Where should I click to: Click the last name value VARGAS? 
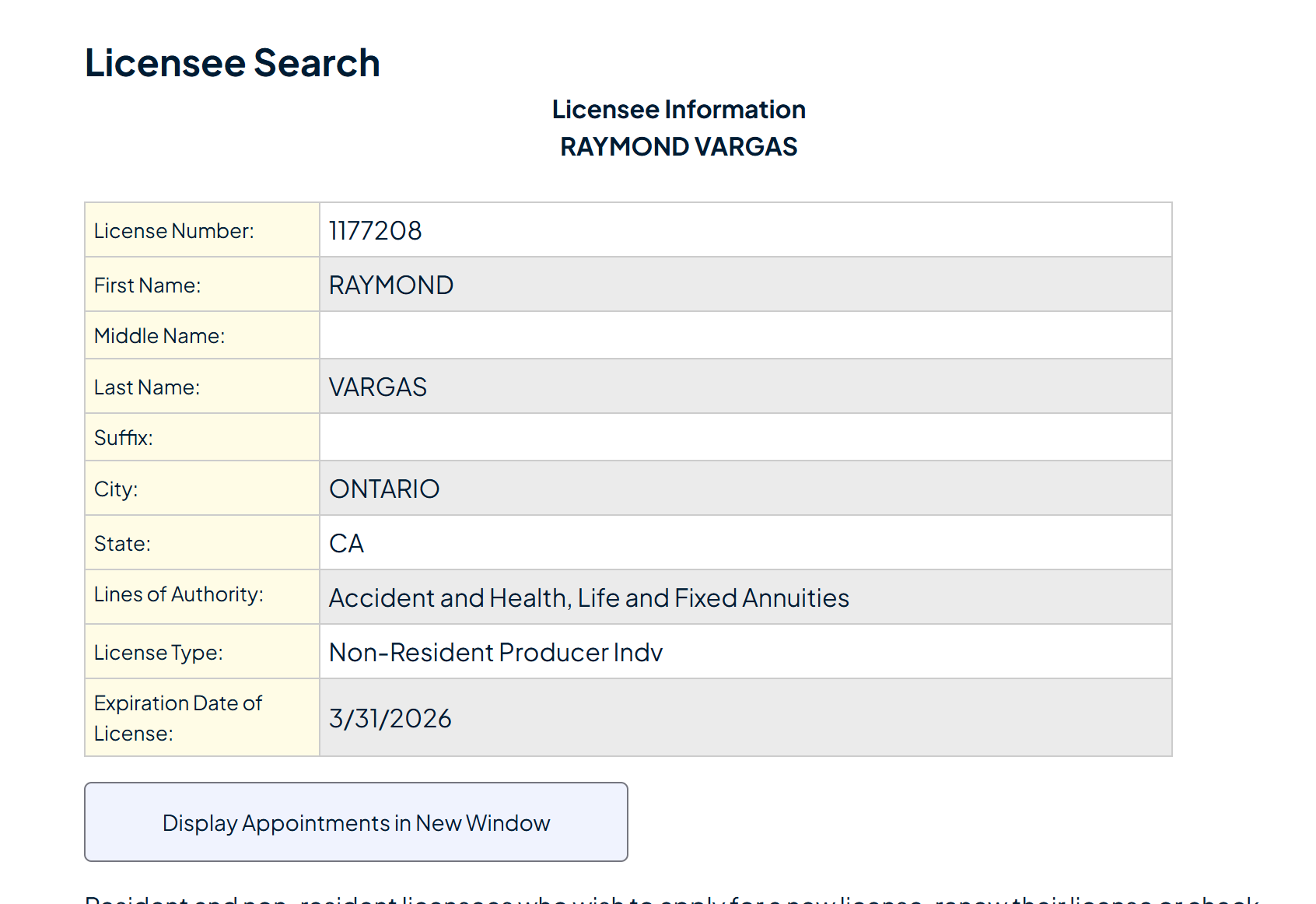point(378,387)
